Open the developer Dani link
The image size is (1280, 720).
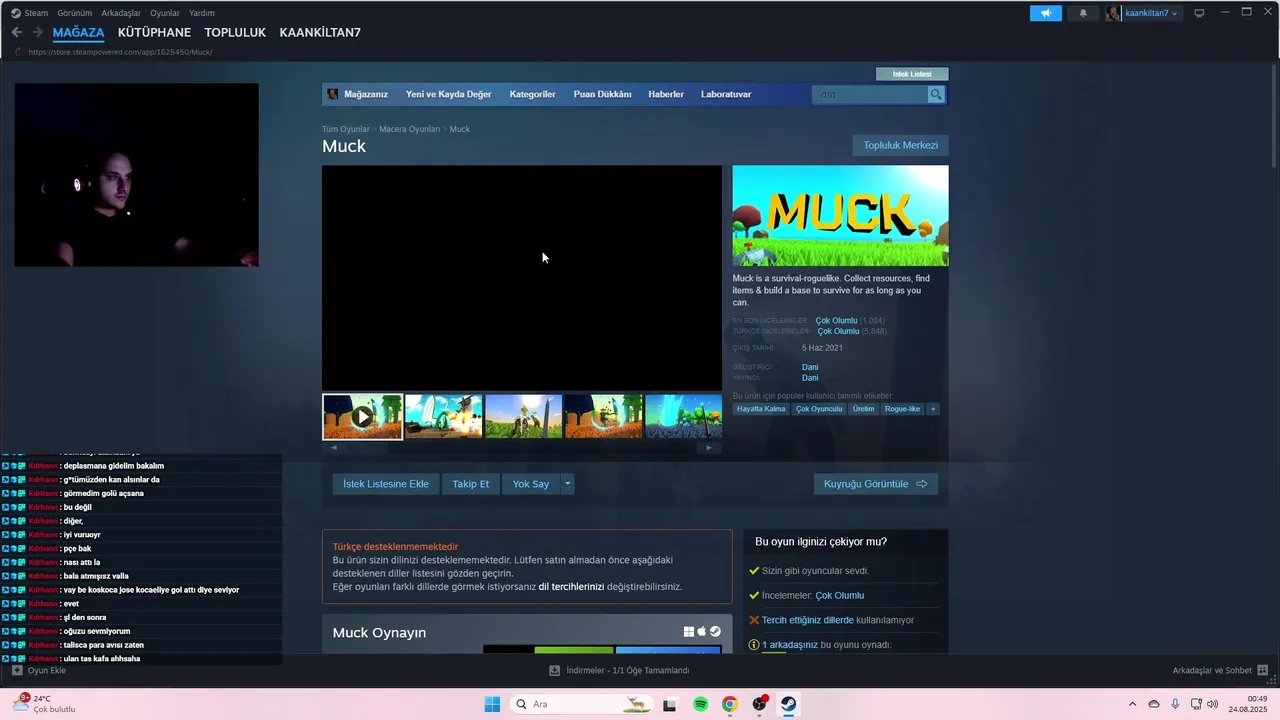tap(810, 367)
